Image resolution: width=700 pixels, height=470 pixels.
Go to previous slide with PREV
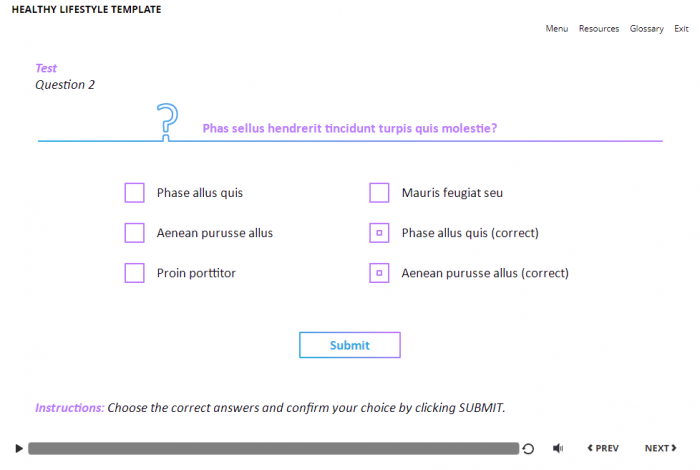(x=602, y=449)
